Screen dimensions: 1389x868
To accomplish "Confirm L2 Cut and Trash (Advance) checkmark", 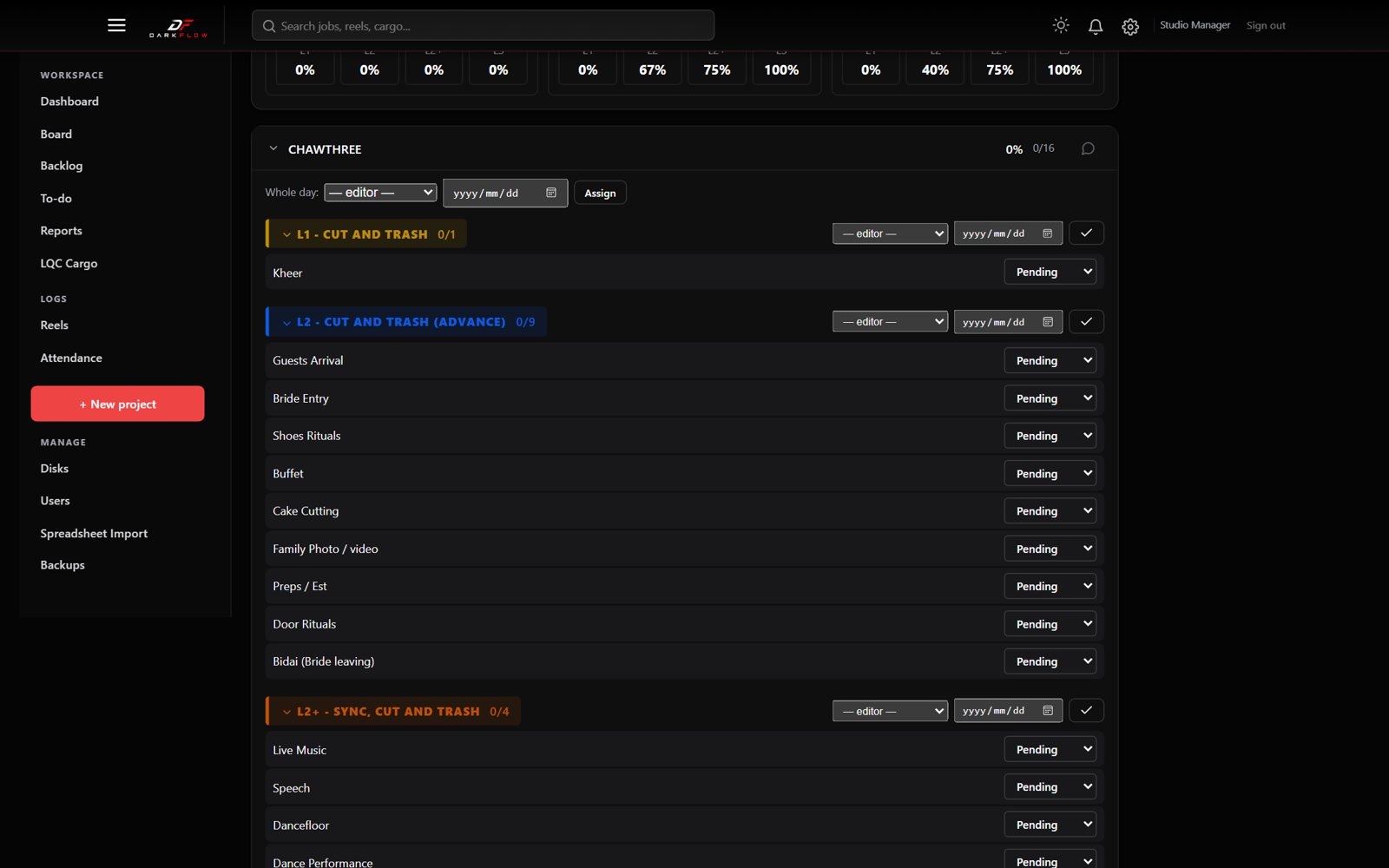I will tap(1086, 321).
